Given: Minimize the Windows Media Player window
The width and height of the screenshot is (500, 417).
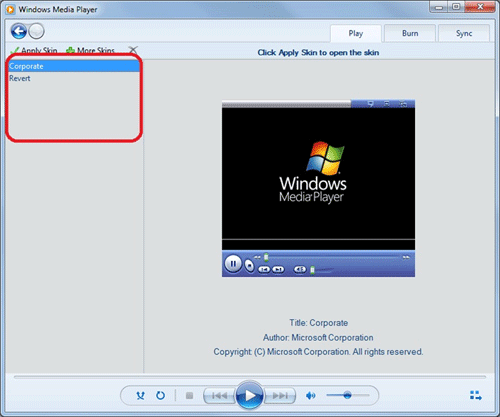Looking at the screenshot, I should click(439, 7).
